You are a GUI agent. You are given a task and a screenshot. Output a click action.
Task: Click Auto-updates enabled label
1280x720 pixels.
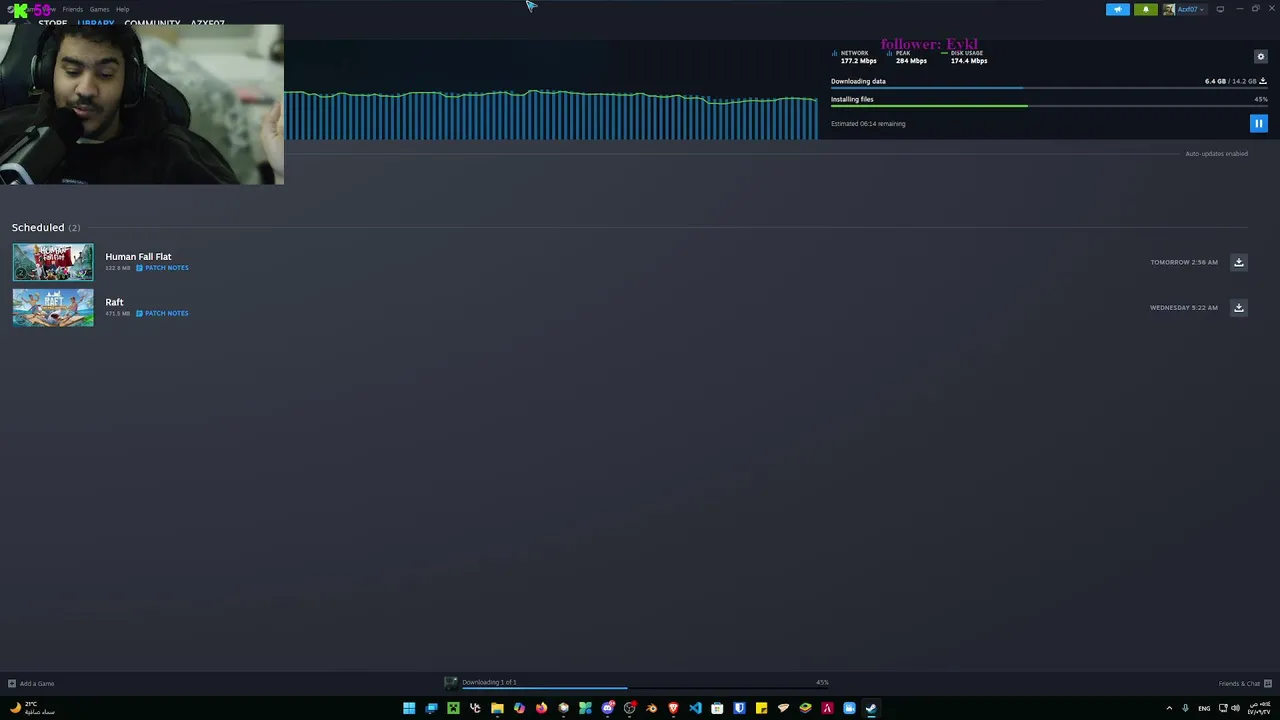1216,154
